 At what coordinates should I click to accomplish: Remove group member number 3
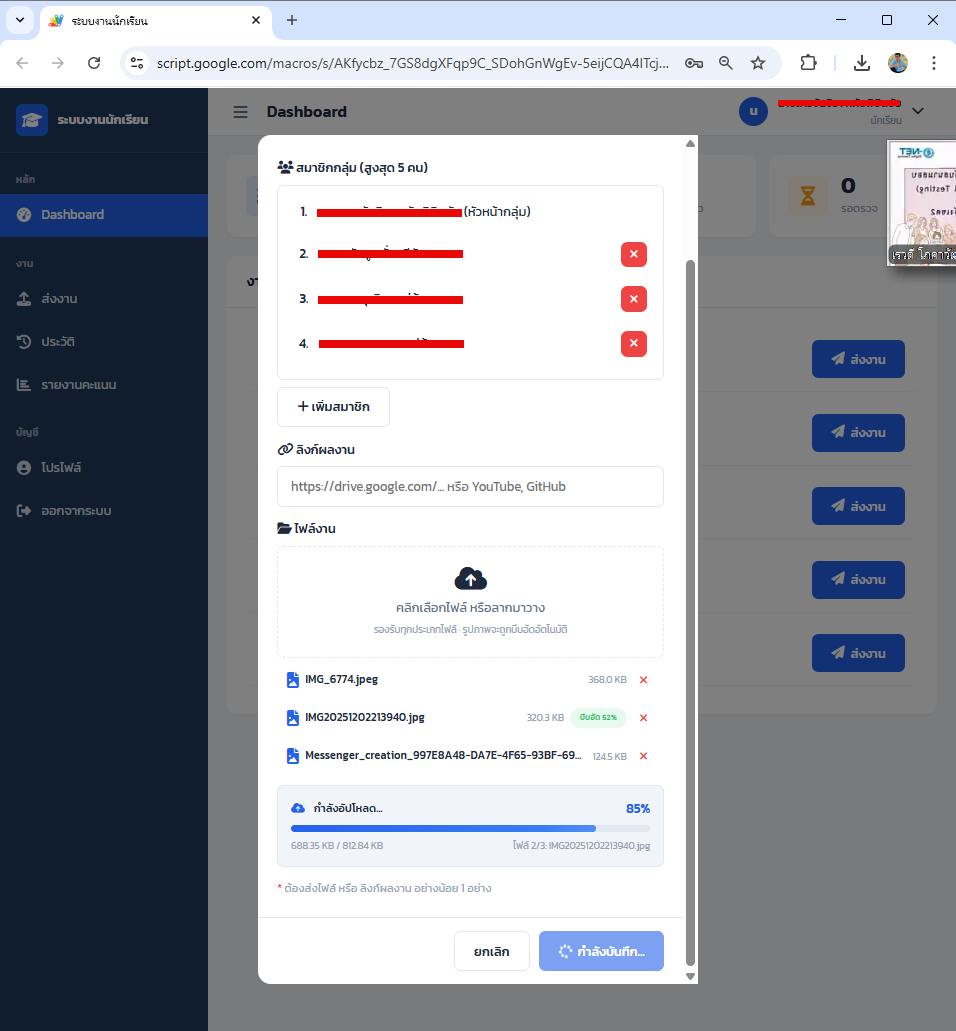[x=634, y=299]
